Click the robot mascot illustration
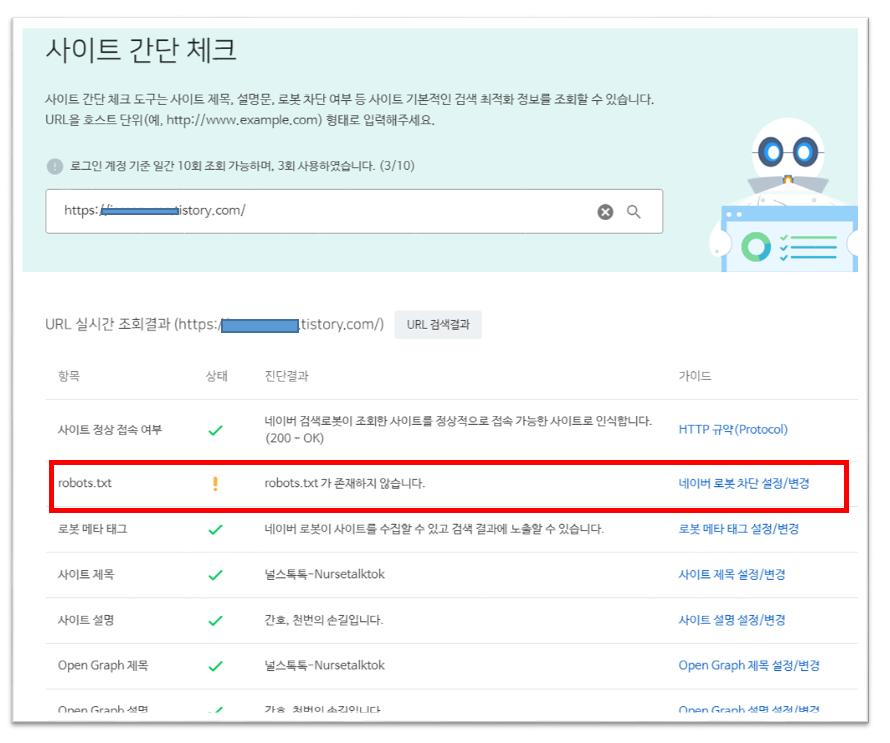This screenshot has width=890, height=743. click(784, 195)
